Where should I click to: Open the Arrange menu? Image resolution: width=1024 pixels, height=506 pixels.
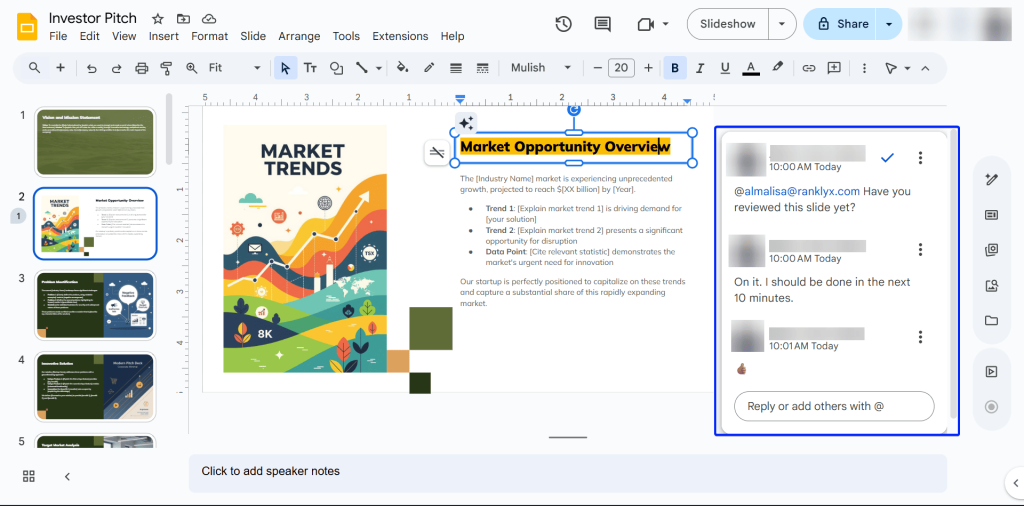299,36
